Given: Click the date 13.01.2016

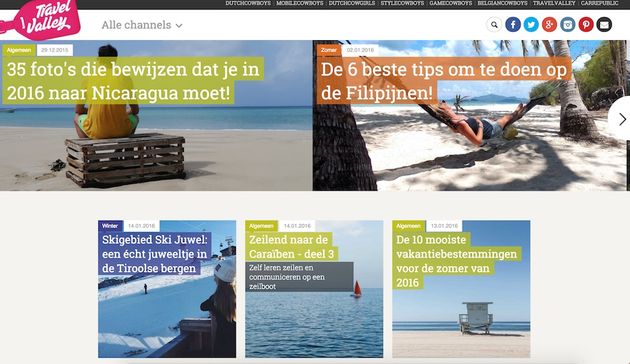Looking at the screenshot, I should (x=444, y=226).
